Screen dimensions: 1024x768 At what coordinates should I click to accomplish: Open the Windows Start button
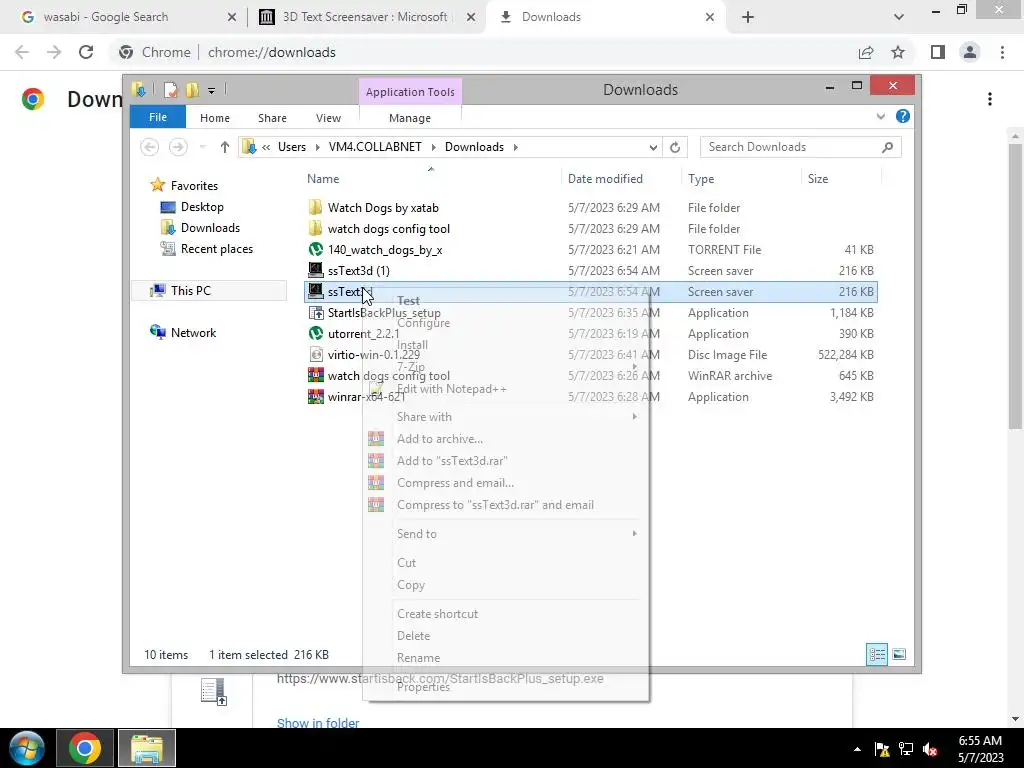[26, 748]
